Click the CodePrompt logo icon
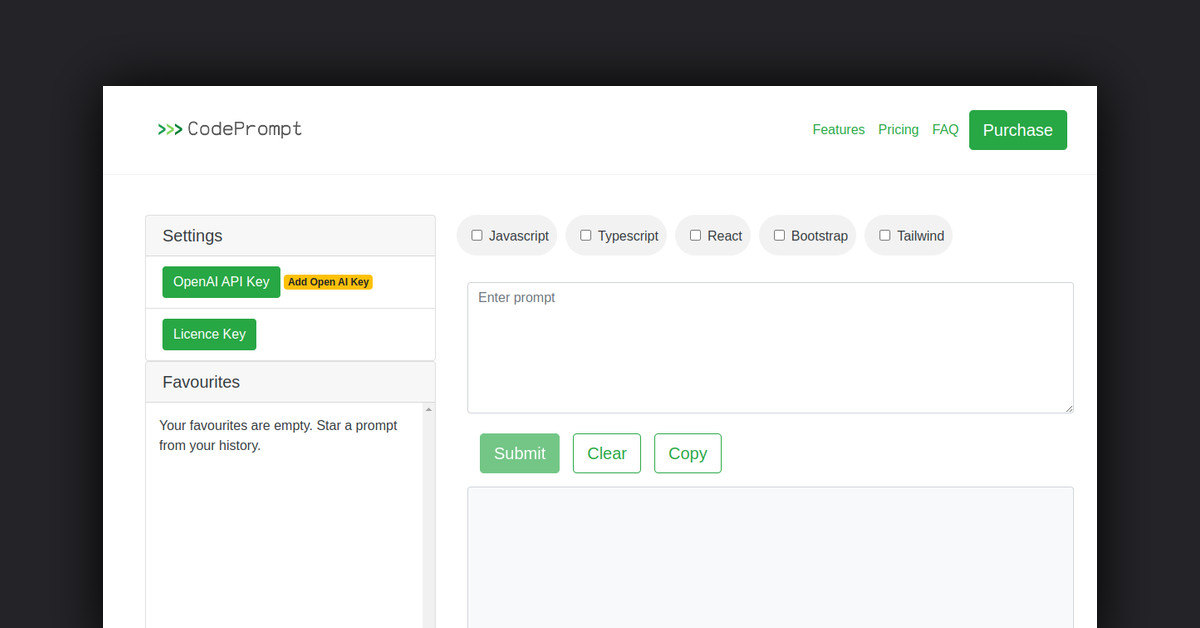 tap(169, 129)
